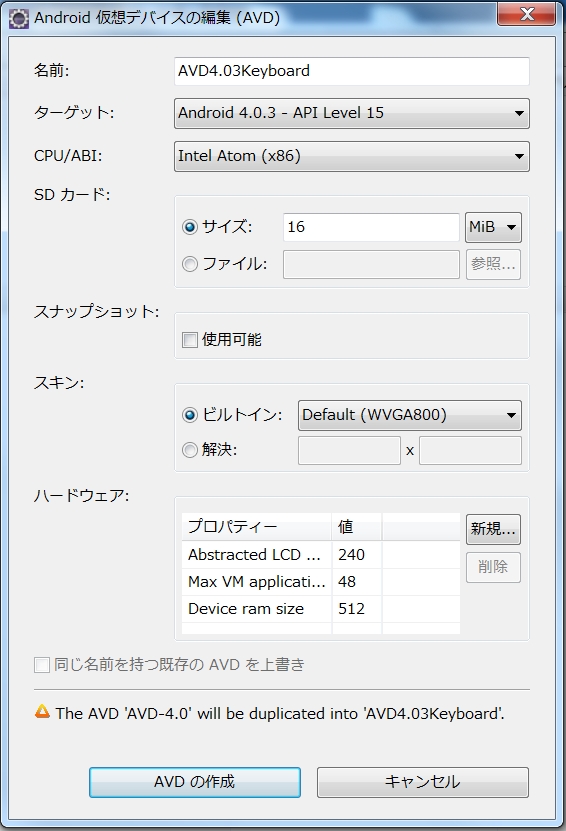Open the MiB size unit dropdown
The height and width of the screenshot is (831, 566).
coord(493,227)
